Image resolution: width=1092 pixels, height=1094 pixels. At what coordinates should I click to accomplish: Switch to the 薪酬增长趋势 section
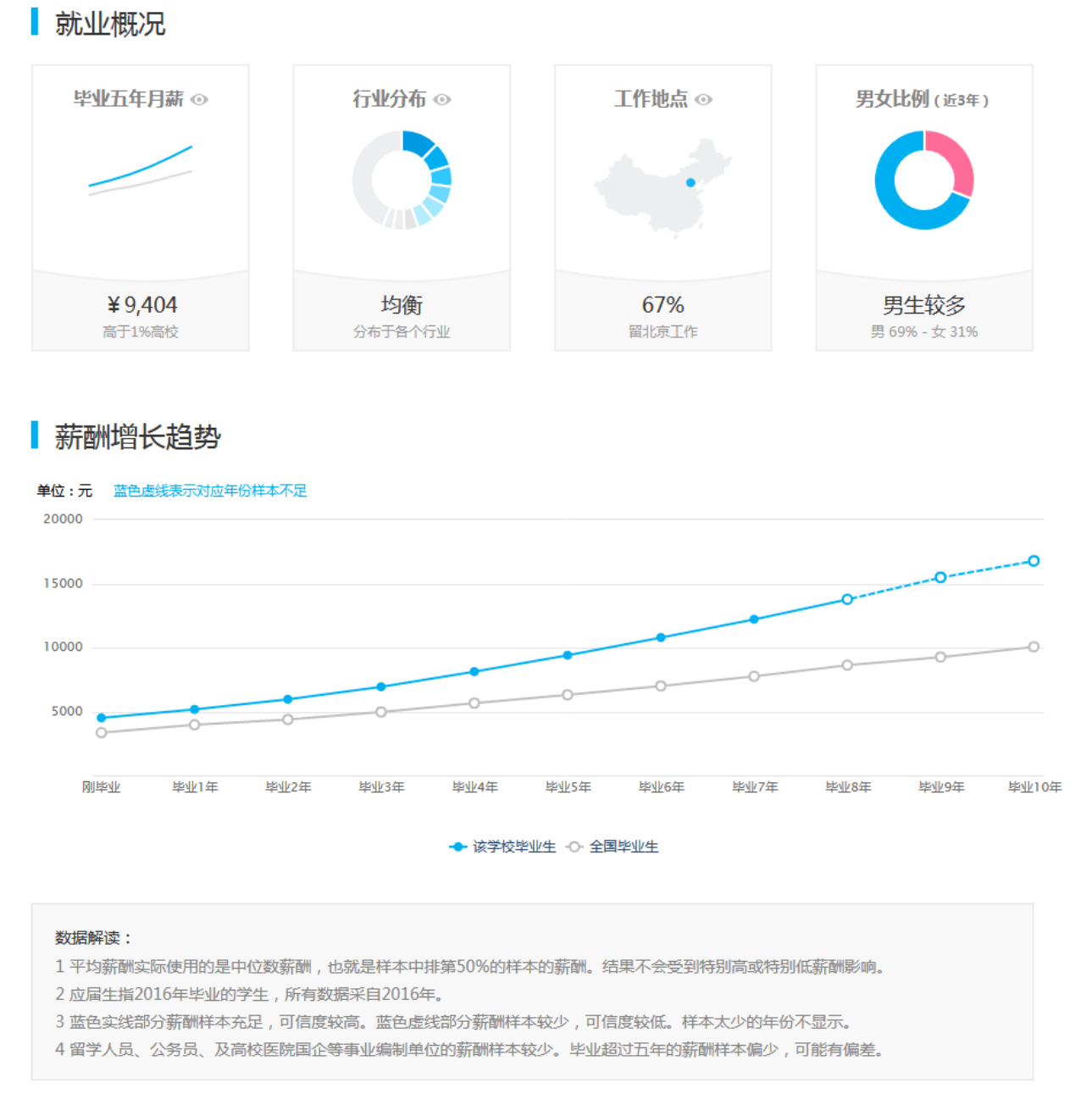click(136, 435)
